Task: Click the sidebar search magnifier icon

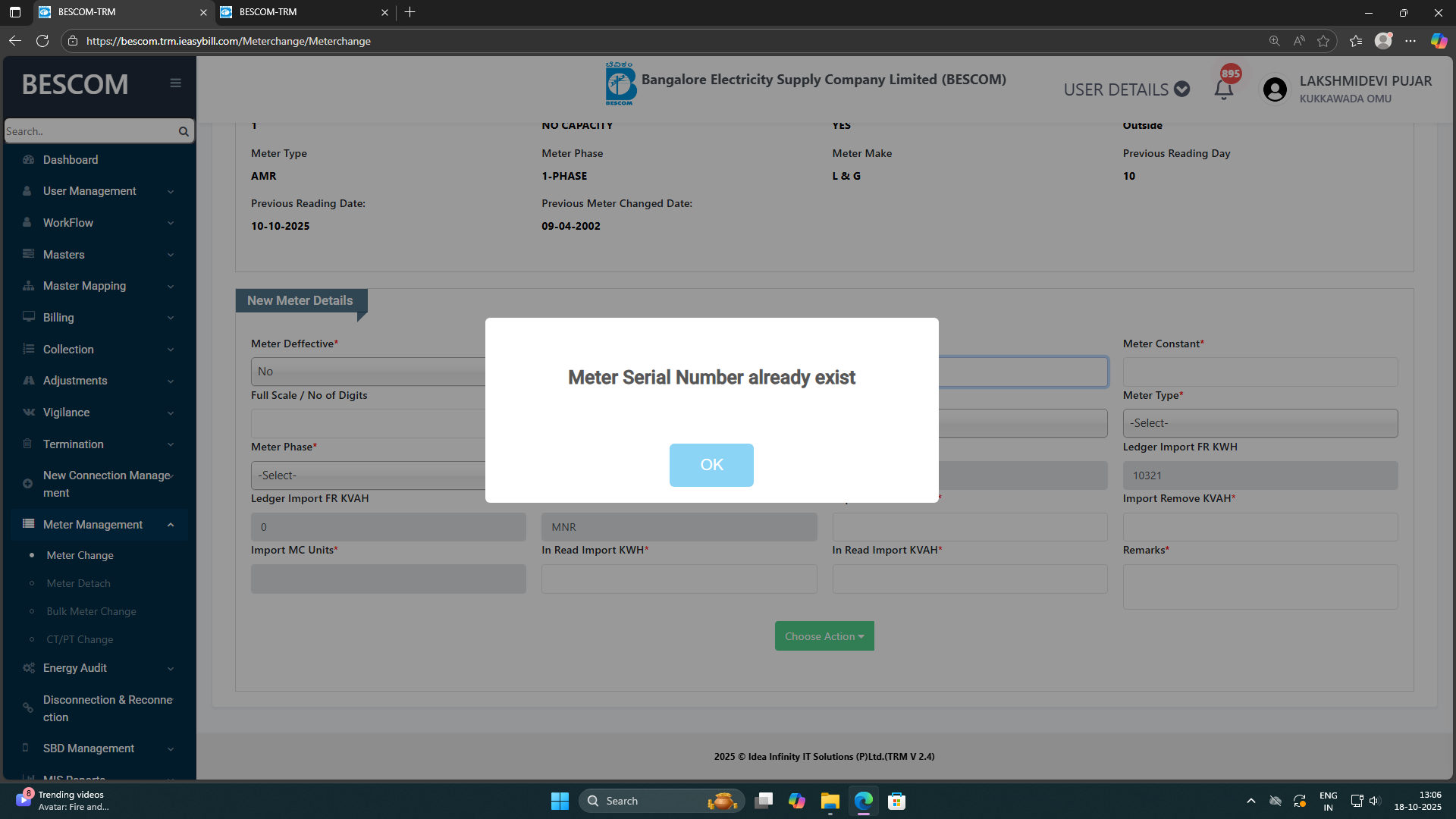Action: (x=184, y=131)
